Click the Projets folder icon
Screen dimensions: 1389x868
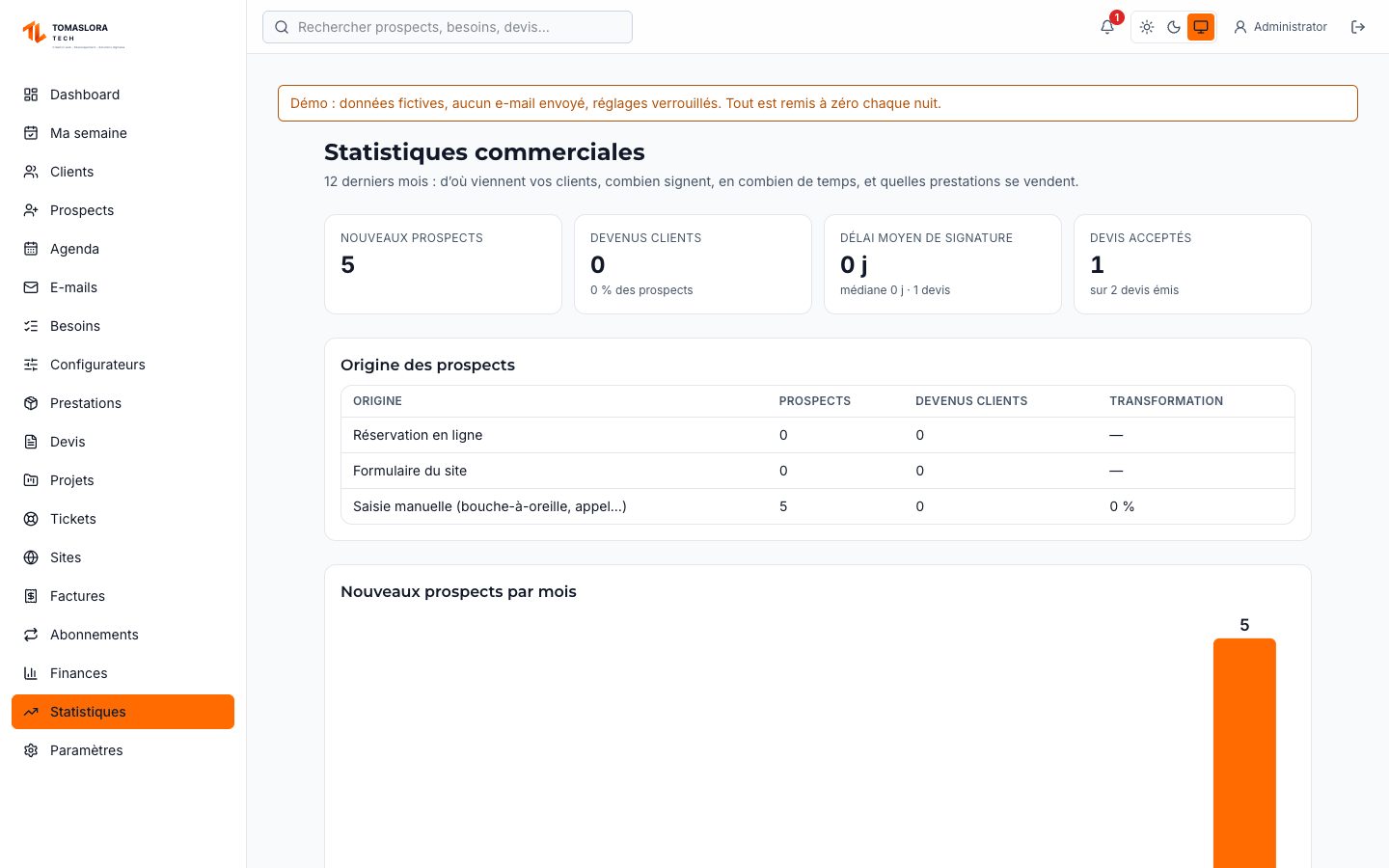coord(31,480)
